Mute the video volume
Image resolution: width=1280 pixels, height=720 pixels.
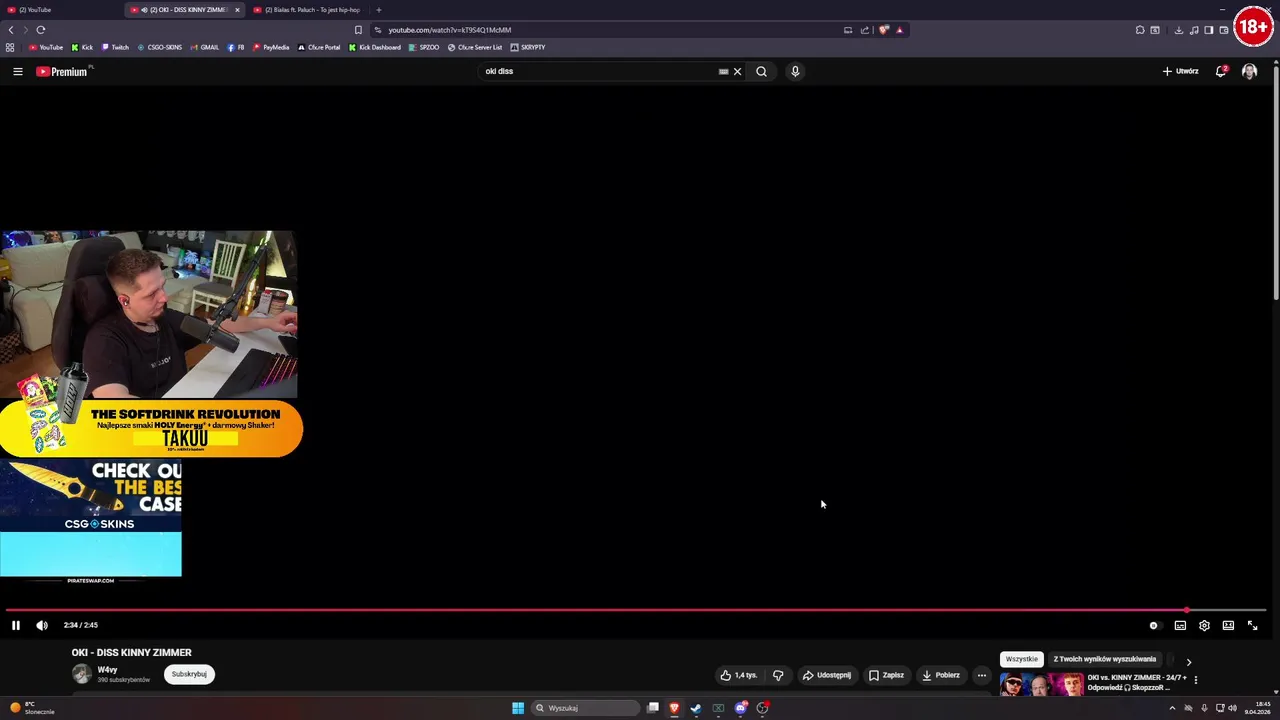(42, 625)
